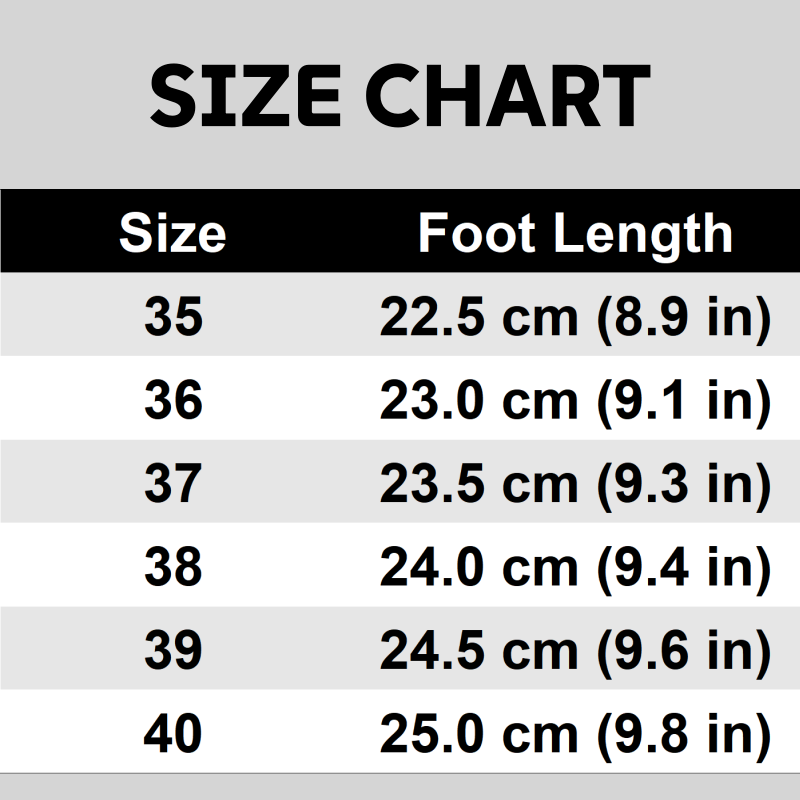
Task: Click the (9.6 in) inch measurement
Action: coord(684,651)
